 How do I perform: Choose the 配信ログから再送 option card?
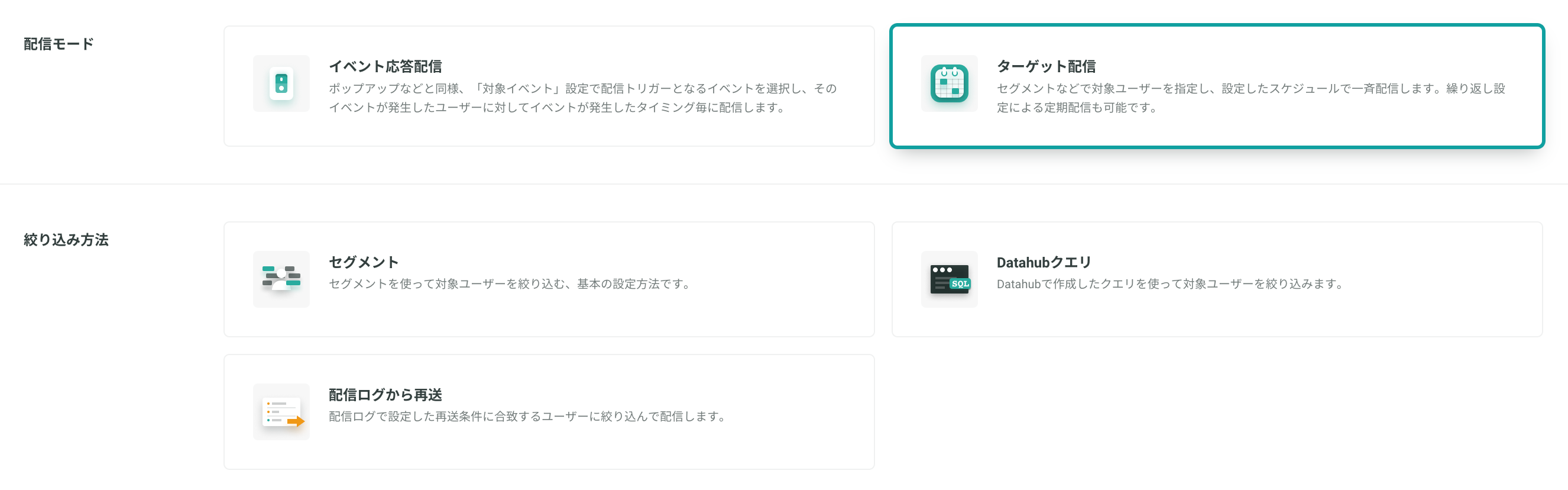point(549,412)
